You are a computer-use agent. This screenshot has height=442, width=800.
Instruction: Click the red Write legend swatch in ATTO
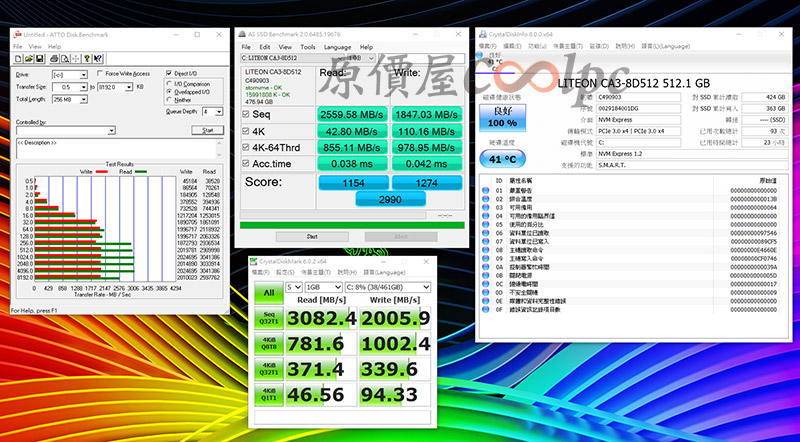tap(102, 172)
